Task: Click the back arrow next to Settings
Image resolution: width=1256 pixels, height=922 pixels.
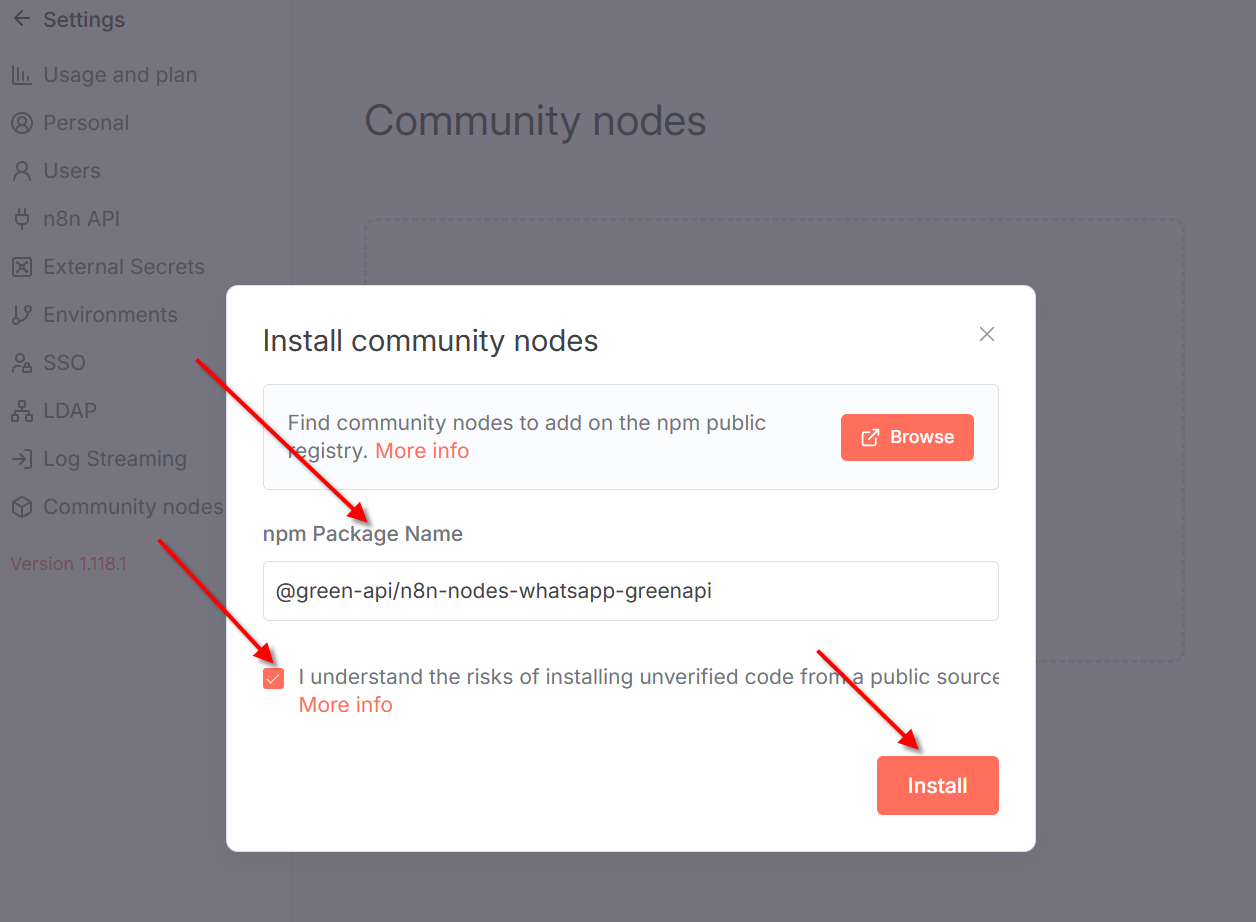Action: tap(21, 19)
